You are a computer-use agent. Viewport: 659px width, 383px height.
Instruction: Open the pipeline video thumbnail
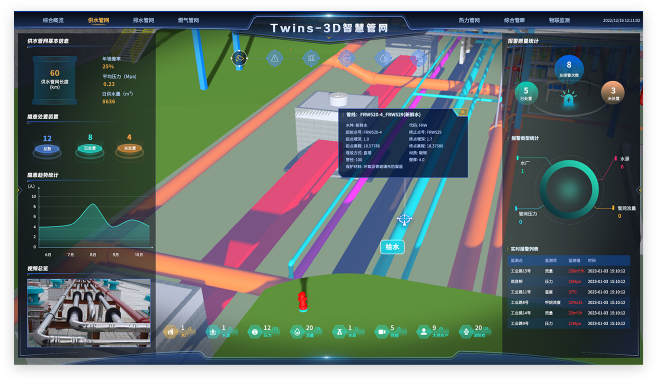(x=89, y=313)
